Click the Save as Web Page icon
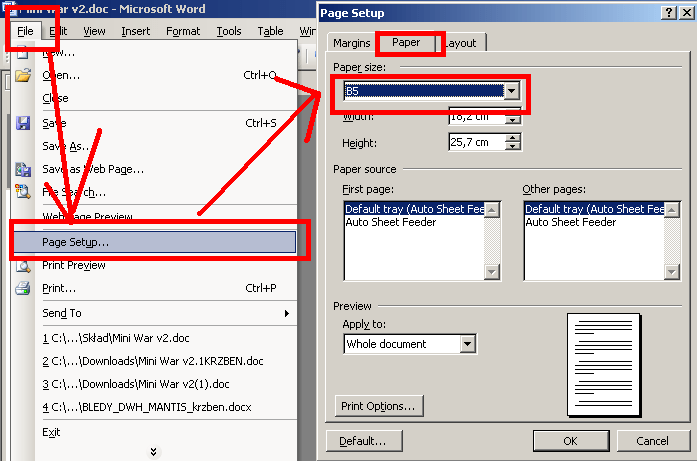This screenshot has height=461, width=697. (x=23, y=169)
